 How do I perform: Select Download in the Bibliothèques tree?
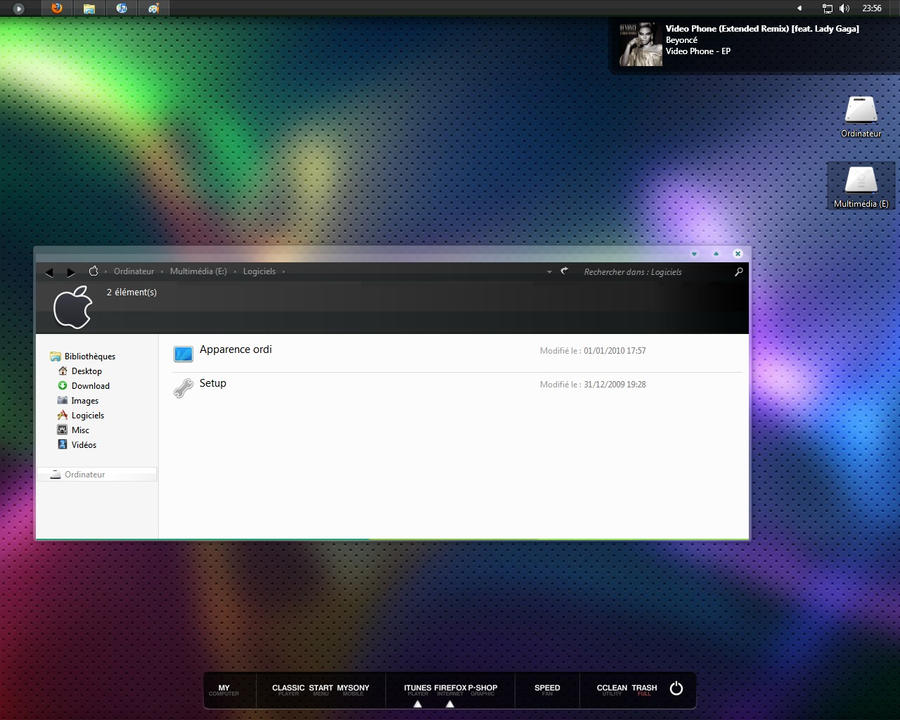[x=90, y=386]
